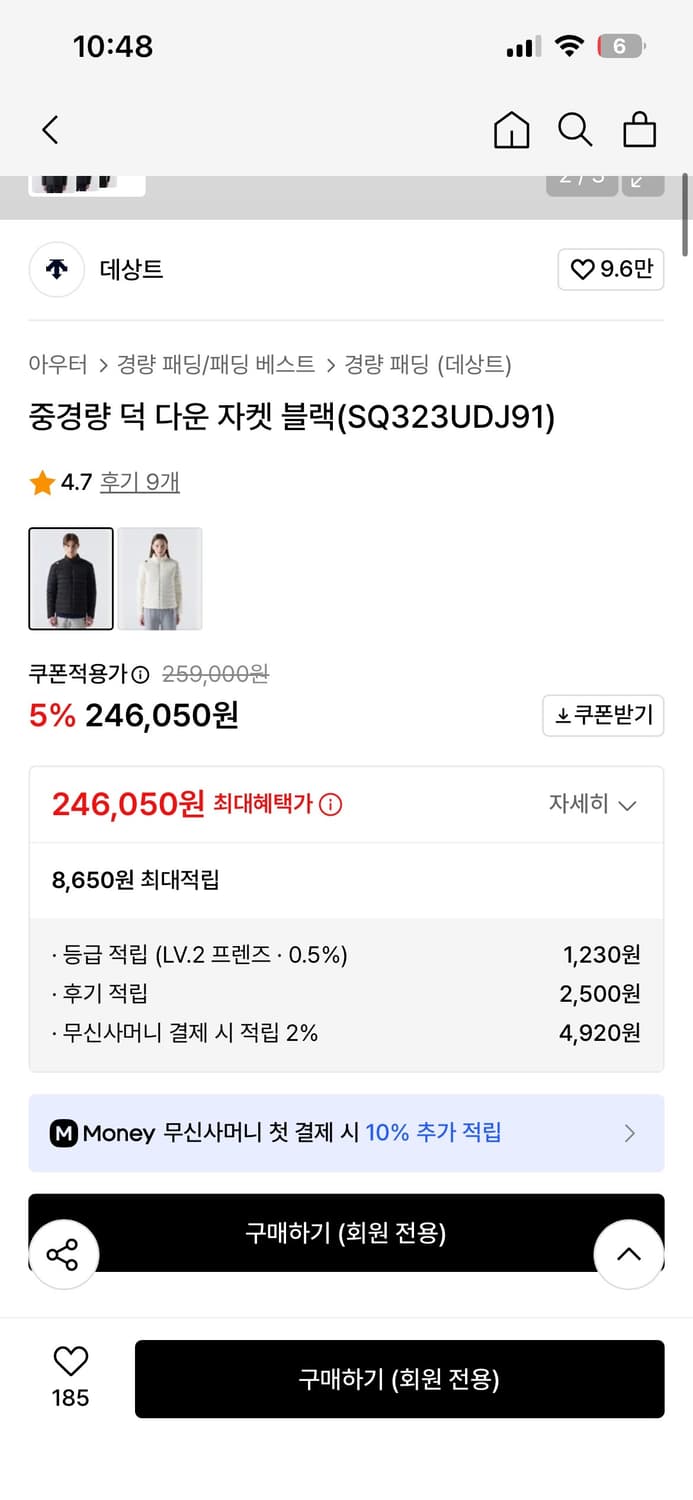Expand the 자세히 price details section
Screen dimensions: 693x1500
tap(594, 803)
